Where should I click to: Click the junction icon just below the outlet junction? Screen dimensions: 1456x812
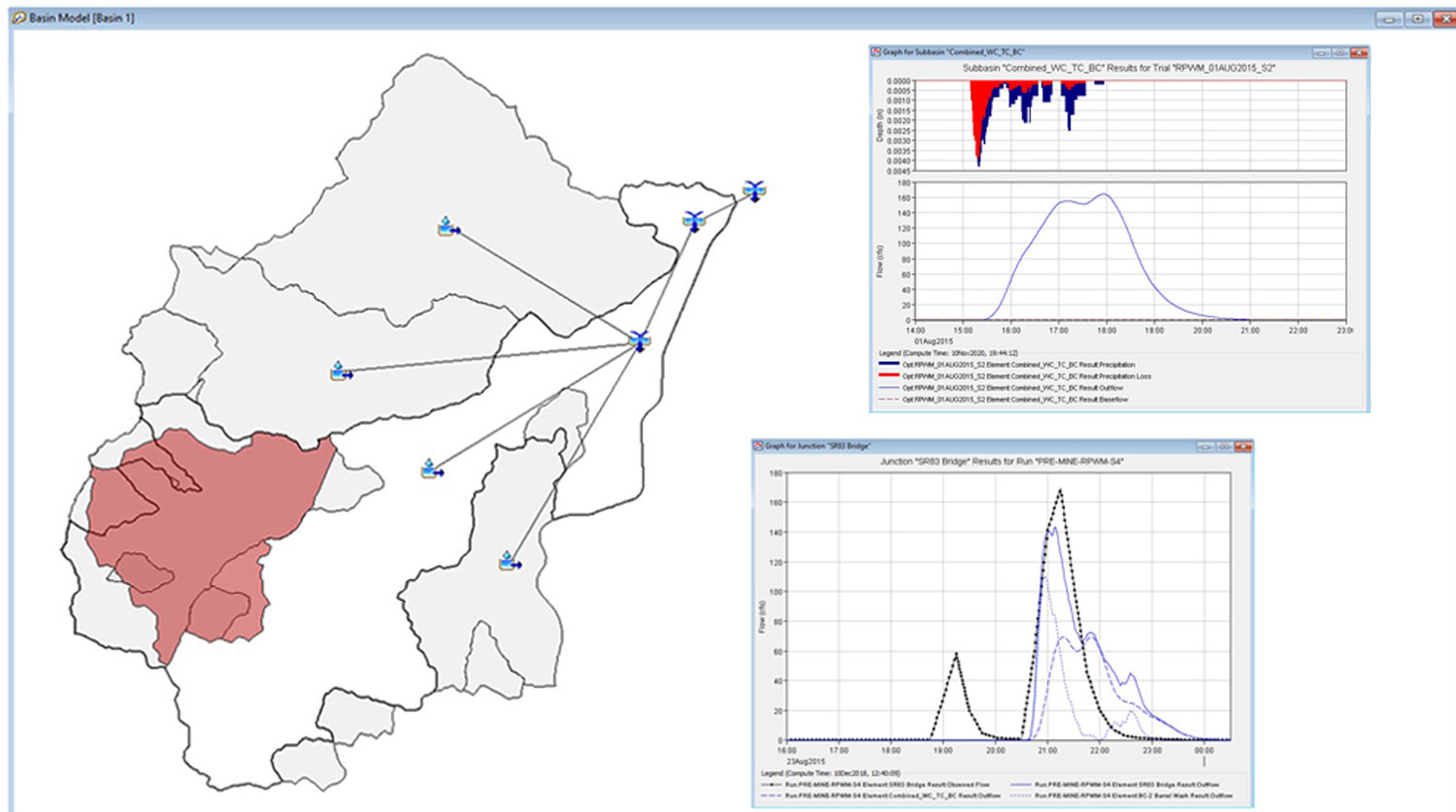pyautogui.click(x=693, y=221)
